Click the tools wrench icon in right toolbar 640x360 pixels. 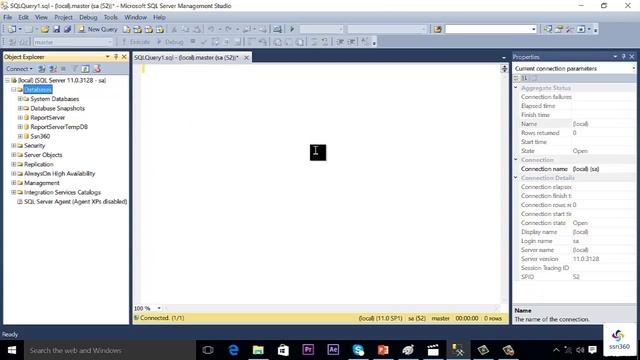(x=570, y=29)
